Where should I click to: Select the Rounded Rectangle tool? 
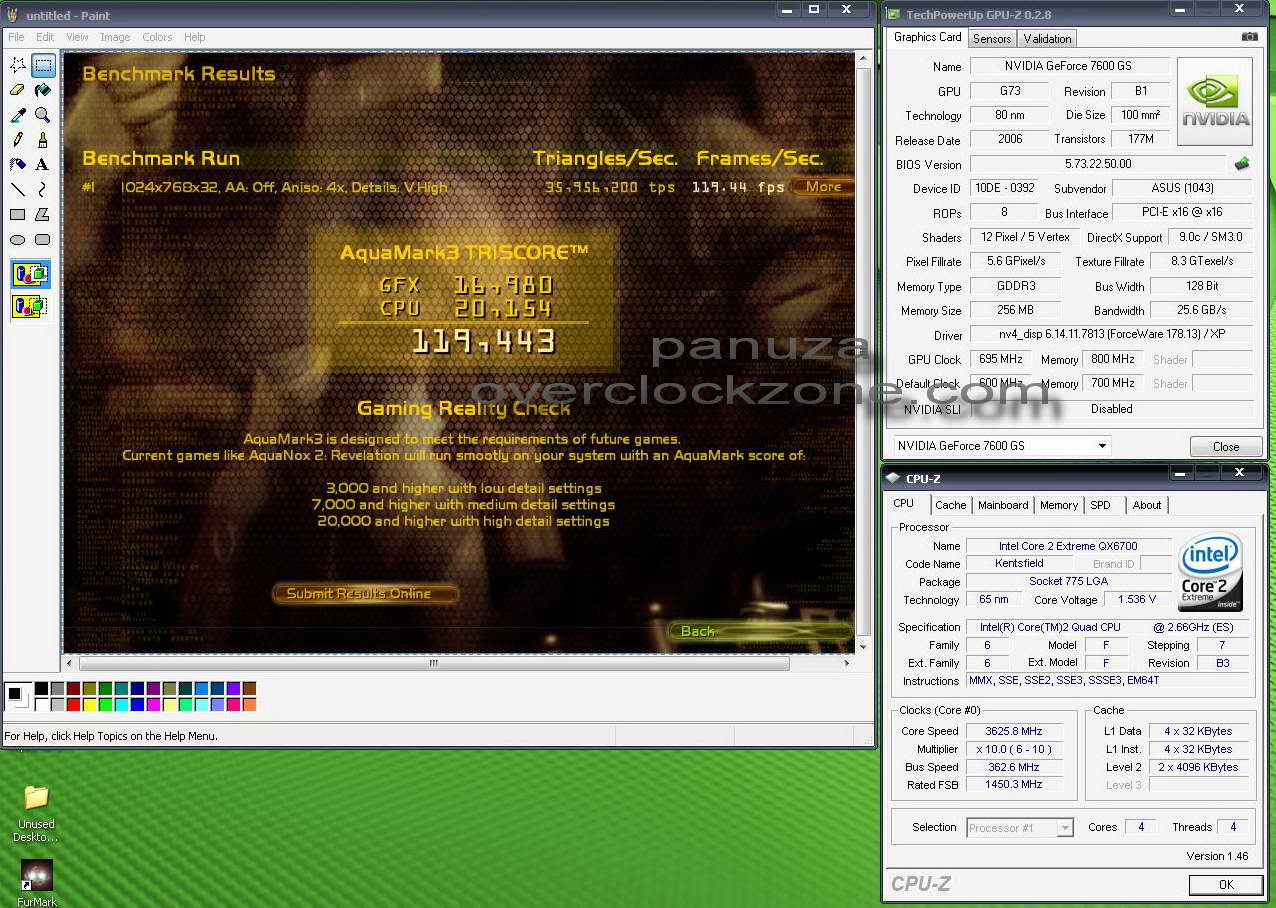[x=43, y=240]
